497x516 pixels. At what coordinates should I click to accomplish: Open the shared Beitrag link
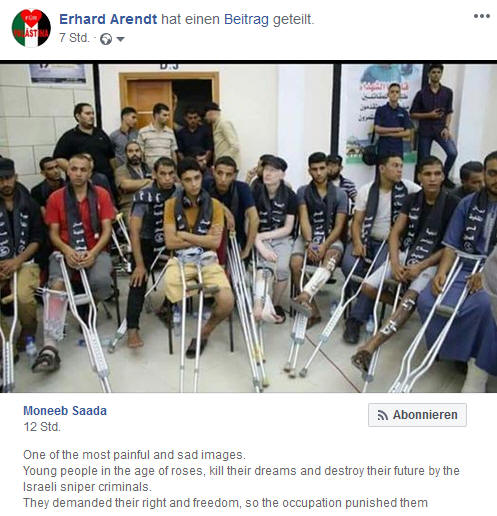(x=246, y=19)
